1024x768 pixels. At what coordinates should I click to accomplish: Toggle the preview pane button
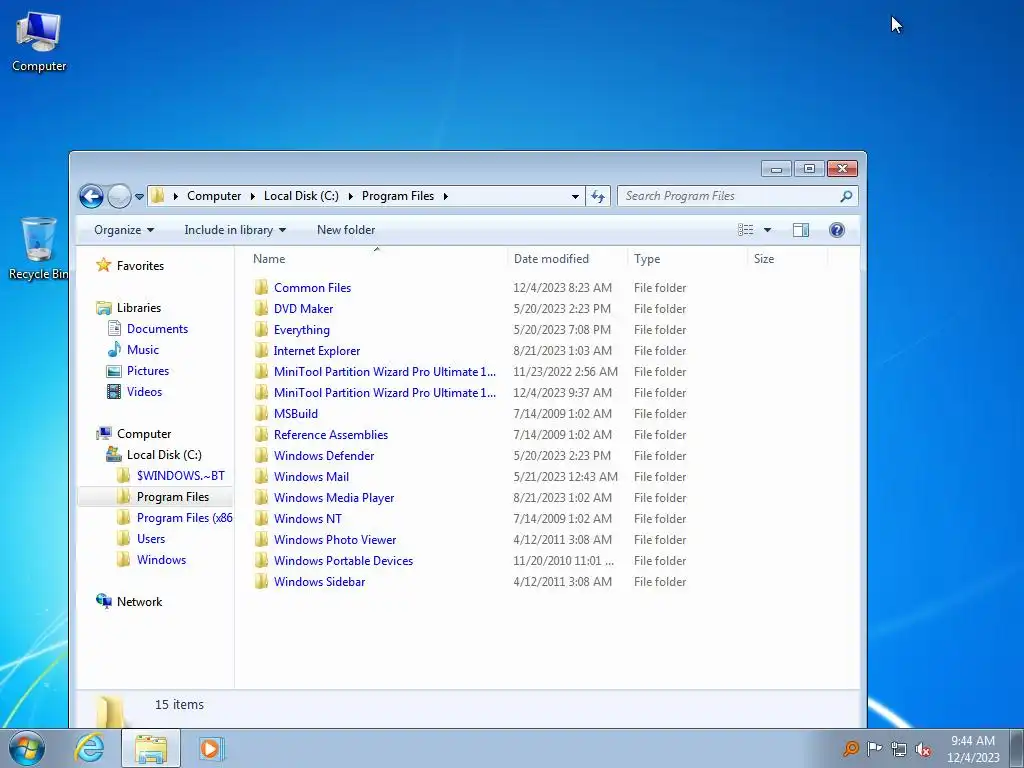801,230
